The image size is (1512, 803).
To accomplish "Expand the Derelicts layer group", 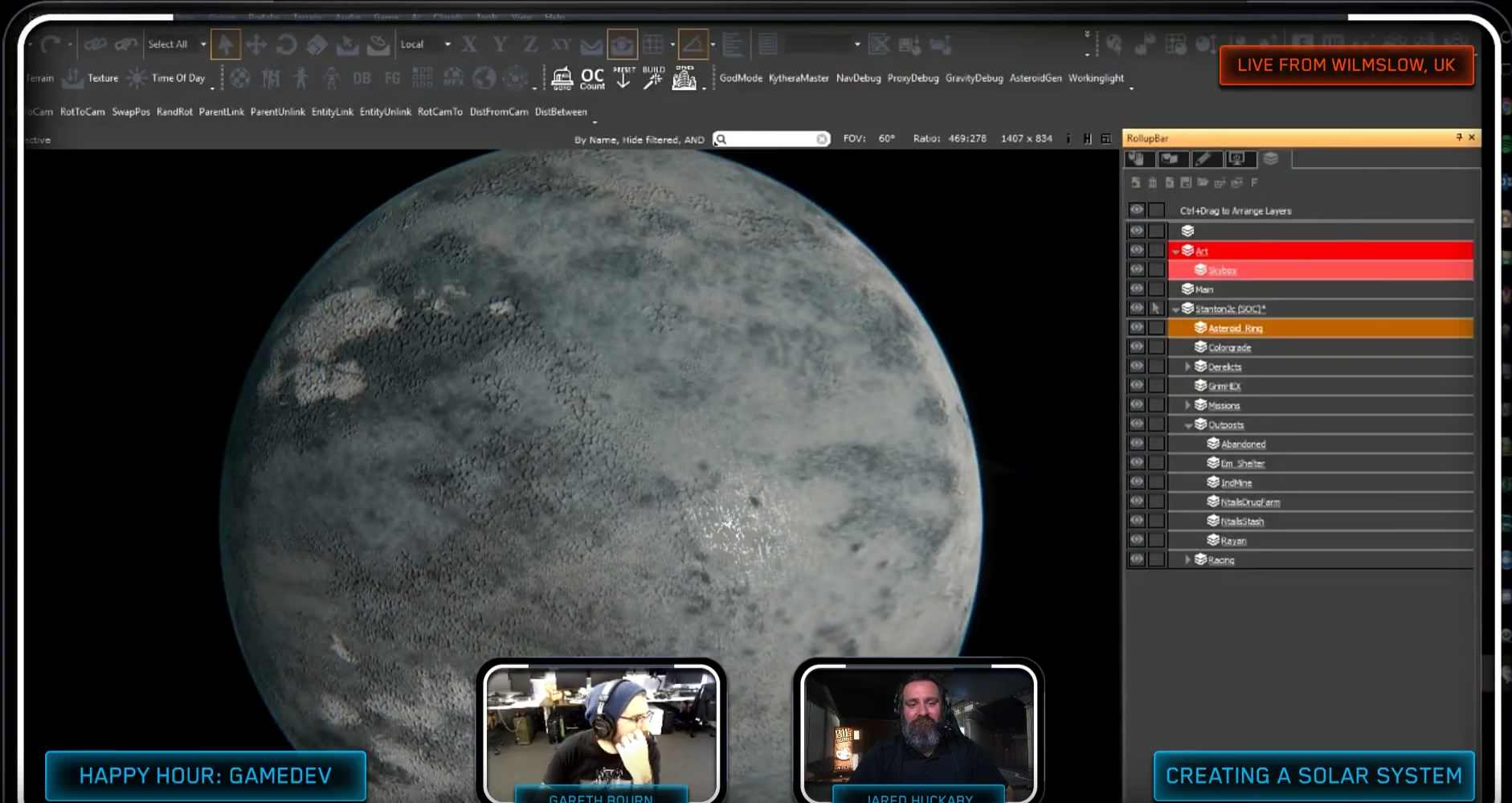I will (x=1188, y=367).
